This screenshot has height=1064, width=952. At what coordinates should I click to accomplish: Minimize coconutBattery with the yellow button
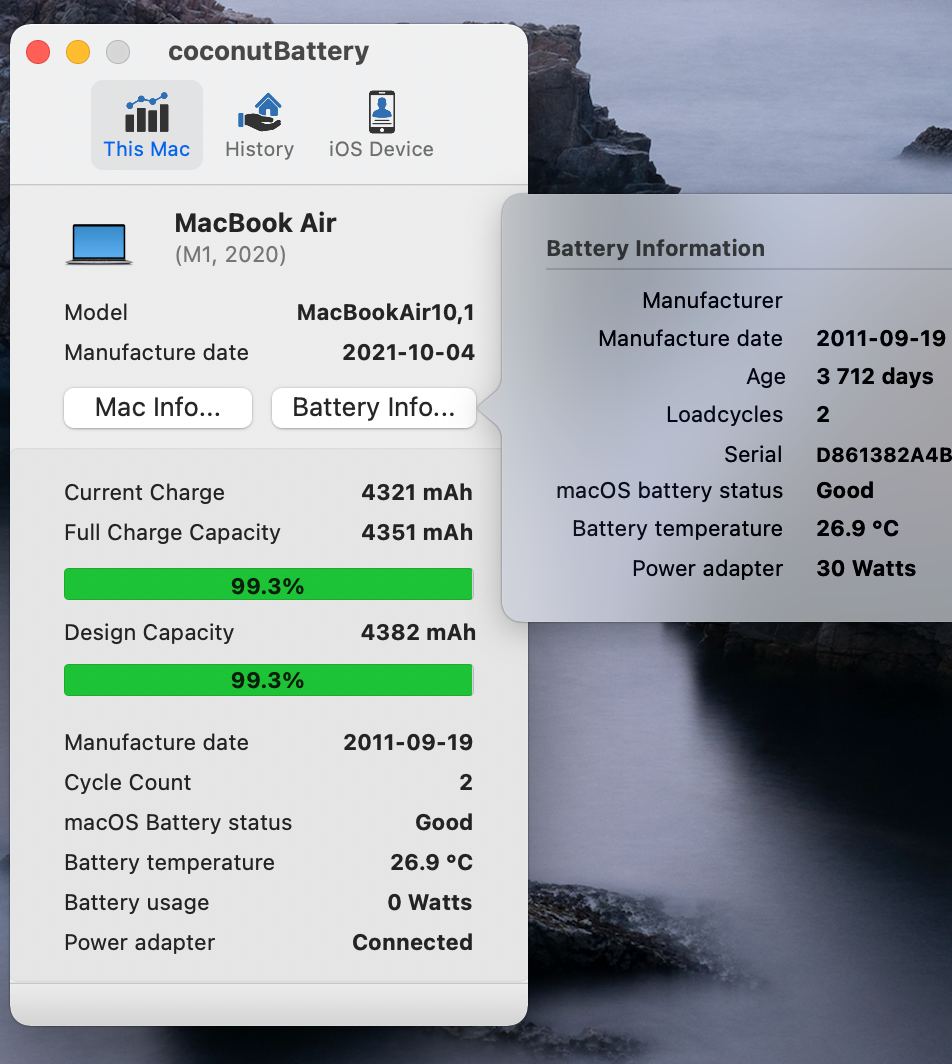coord(78,52)
